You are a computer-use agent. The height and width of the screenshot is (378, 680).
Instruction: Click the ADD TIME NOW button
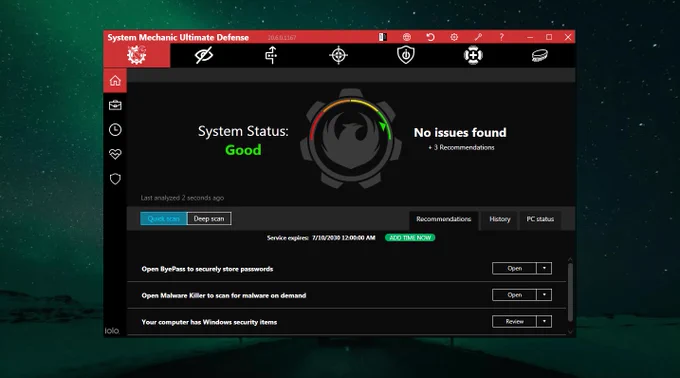click(x=410, y=238)
